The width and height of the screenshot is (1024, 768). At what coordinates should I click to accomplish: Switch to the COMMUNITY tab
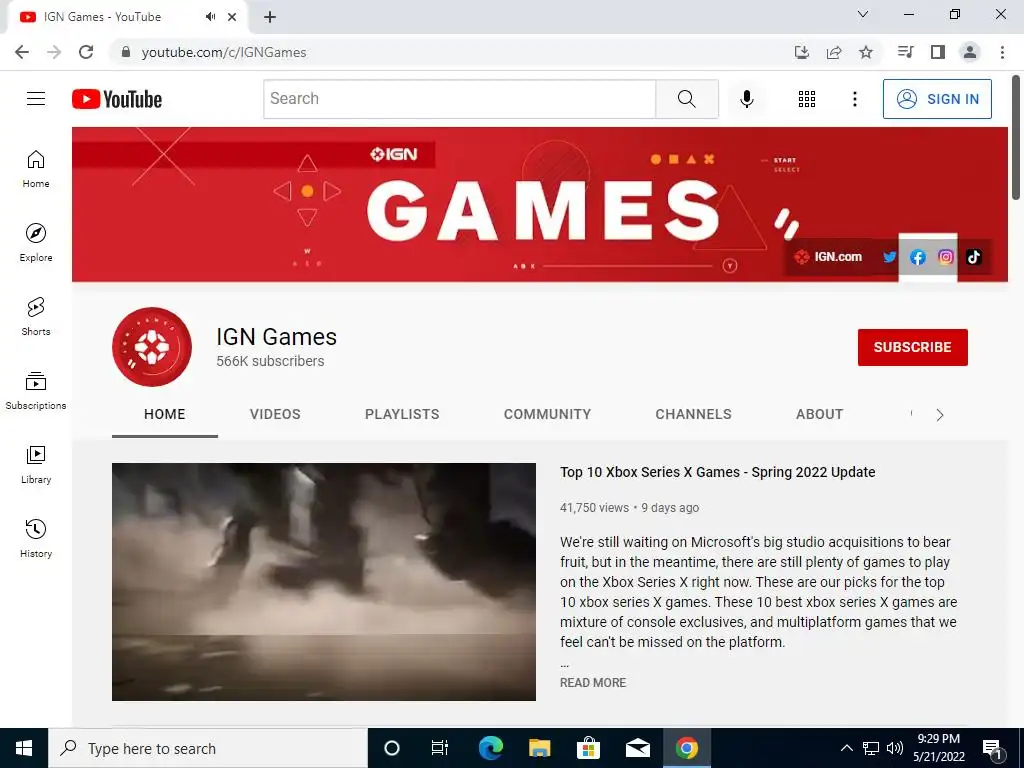click(x=547, y=414)
